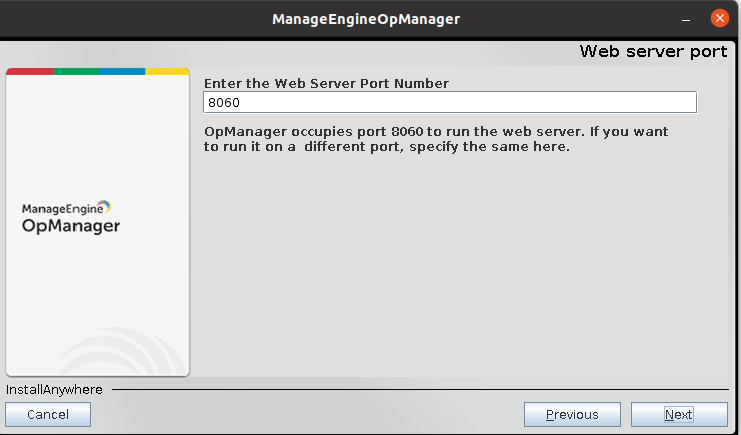Click the ManageEngineOpManager window title
741x435 pixels.
click(x=366, y=19)
